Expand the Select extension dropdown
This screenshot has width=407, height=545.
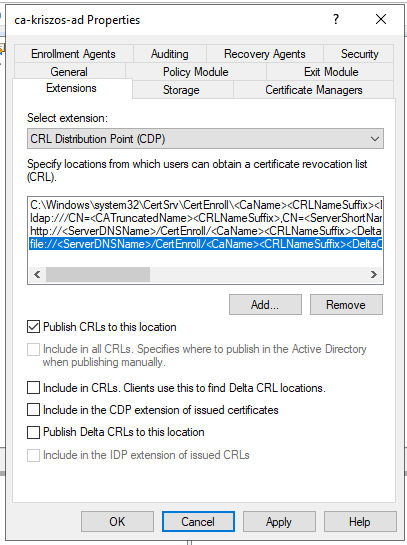(205, 139)
